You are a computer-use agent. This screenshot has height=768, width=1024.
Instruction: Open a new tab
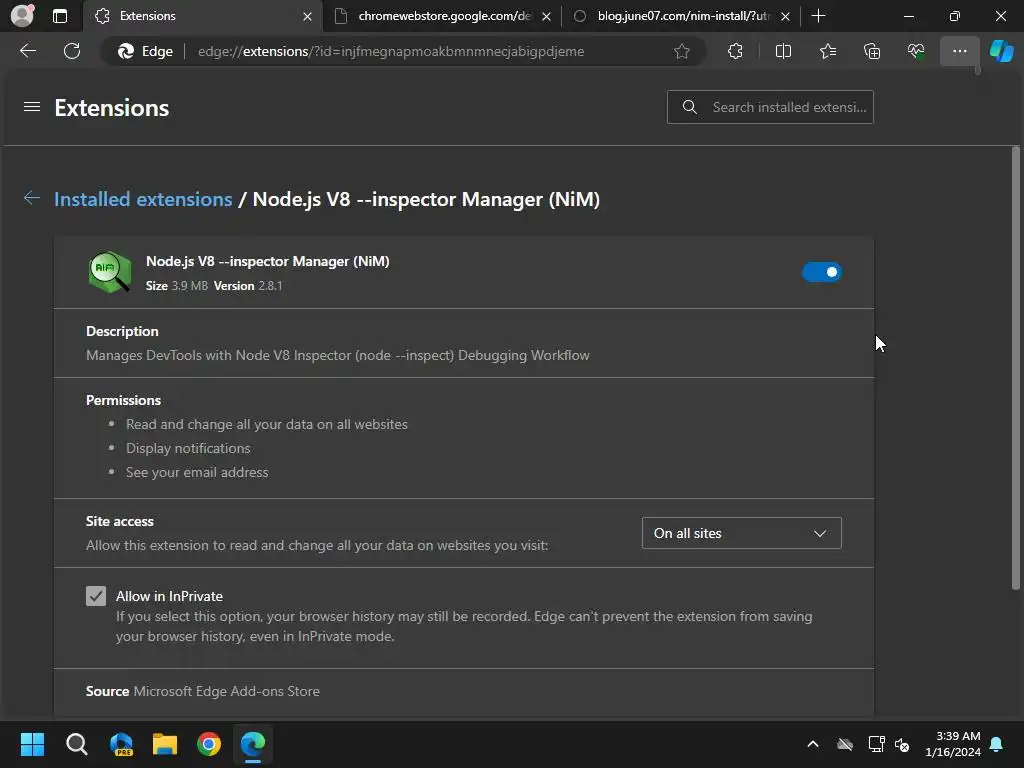click(818, 16)
